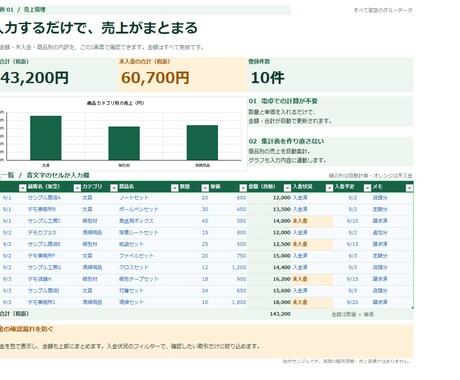Select the product cell クロスセット
Viewport: 460px width, 380px height.
(134, 268)
